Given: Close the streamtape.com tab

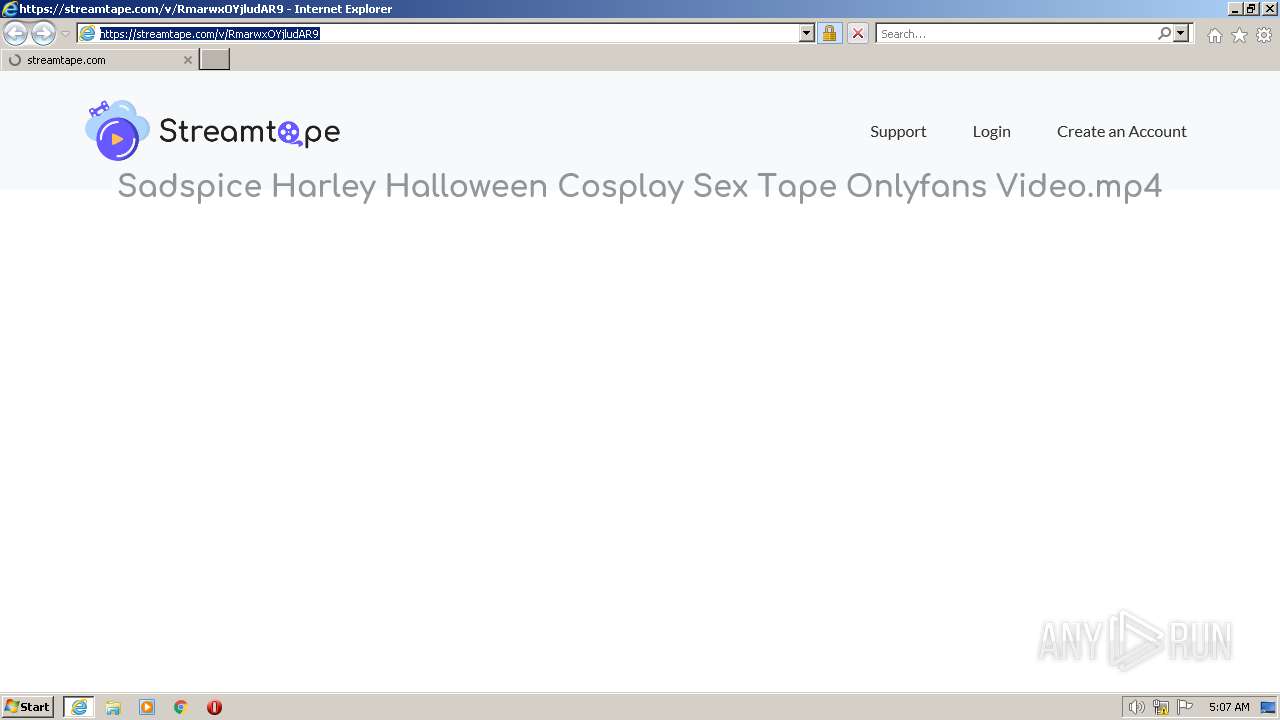Looking at the screenshot, I should click(187, 60).
